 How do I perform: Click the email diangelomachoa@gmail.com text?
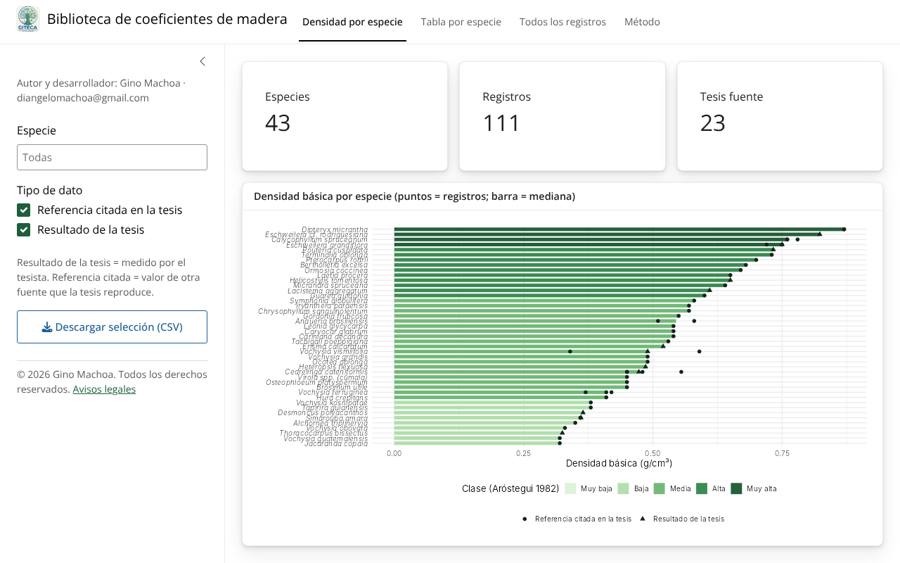point(83,98)
